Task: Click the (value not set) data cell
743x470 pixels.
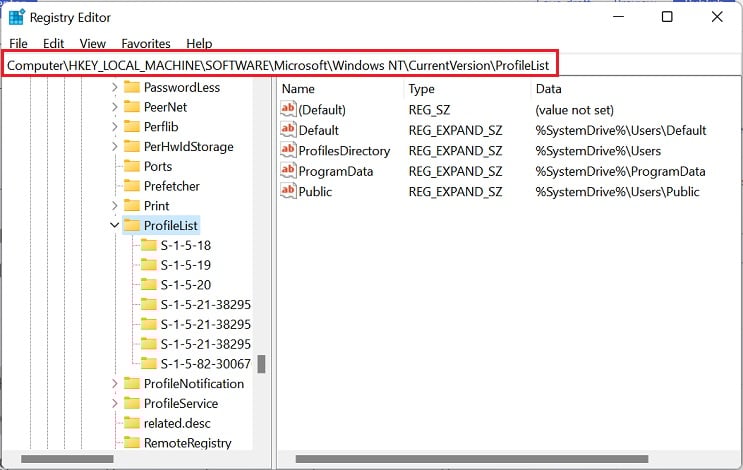Action: pos(574,110)
